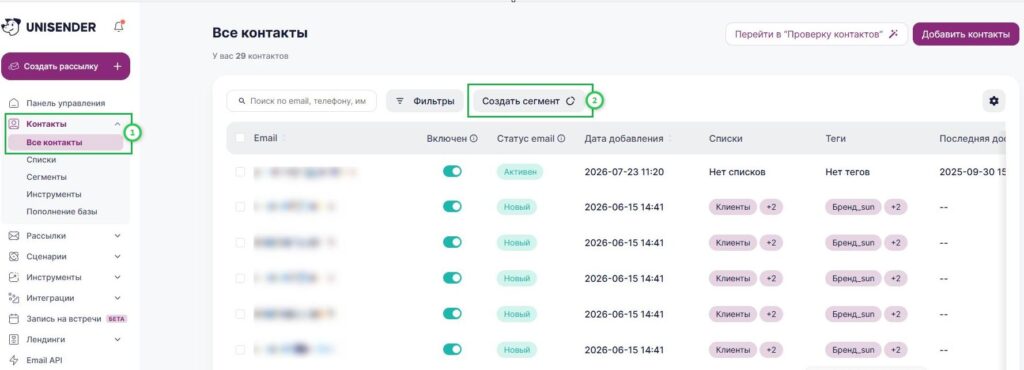The image size is (1024, 370).
Task: Click the Запись на встречи calendar icon
Action: (x=14, y=319)
